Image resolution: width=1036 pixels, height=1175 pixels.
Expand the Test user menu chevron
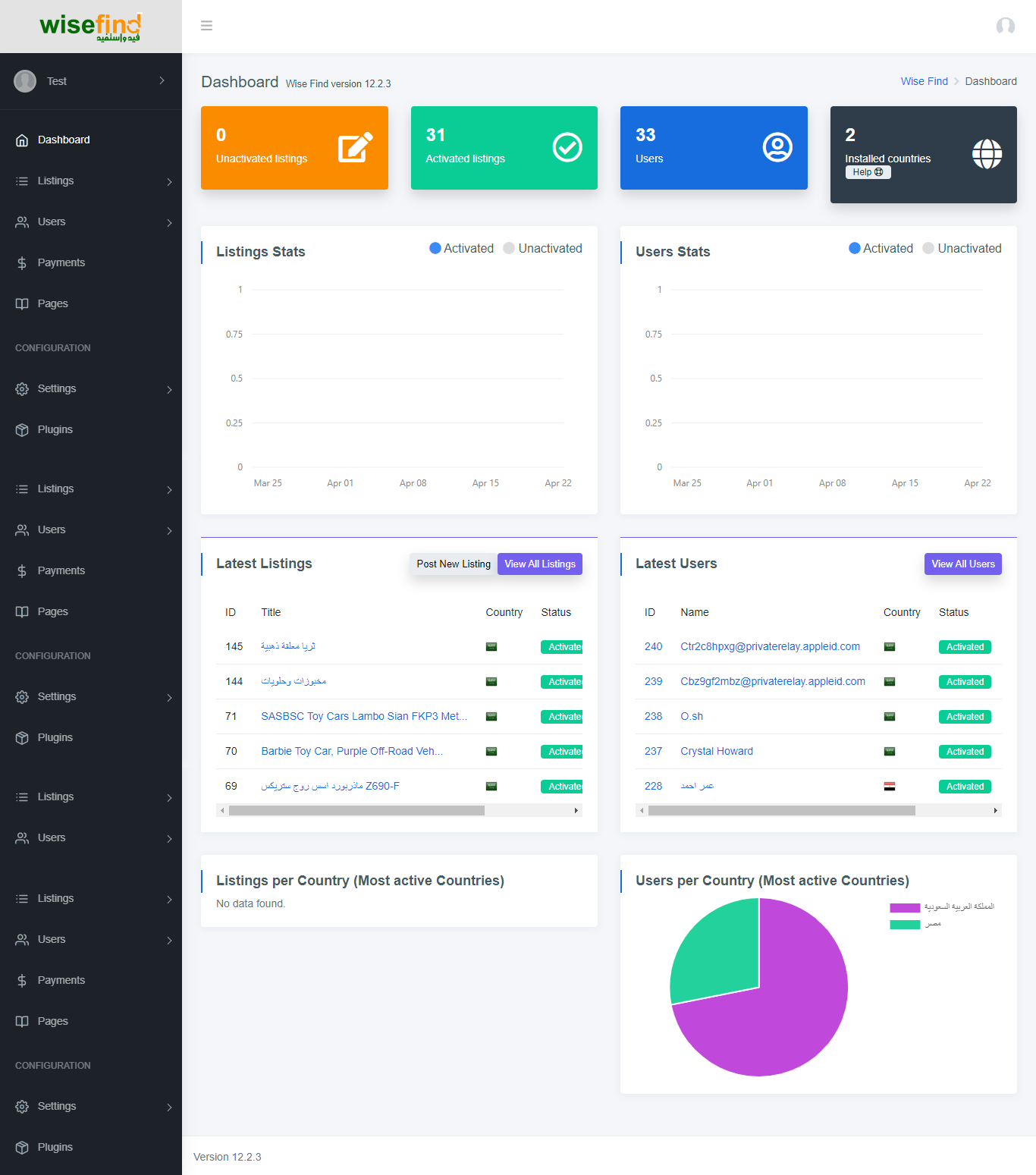(162, 80)
